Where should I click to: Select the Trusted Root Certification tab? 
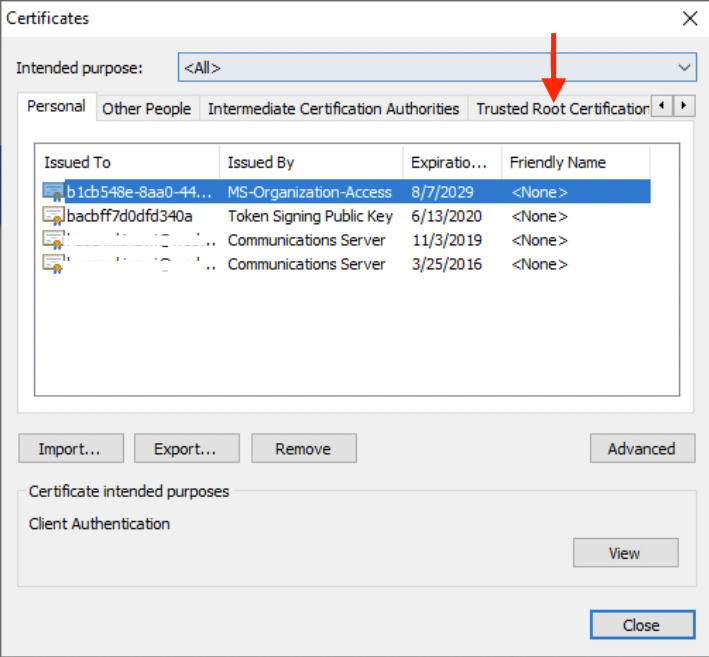[x=561, y=109]
